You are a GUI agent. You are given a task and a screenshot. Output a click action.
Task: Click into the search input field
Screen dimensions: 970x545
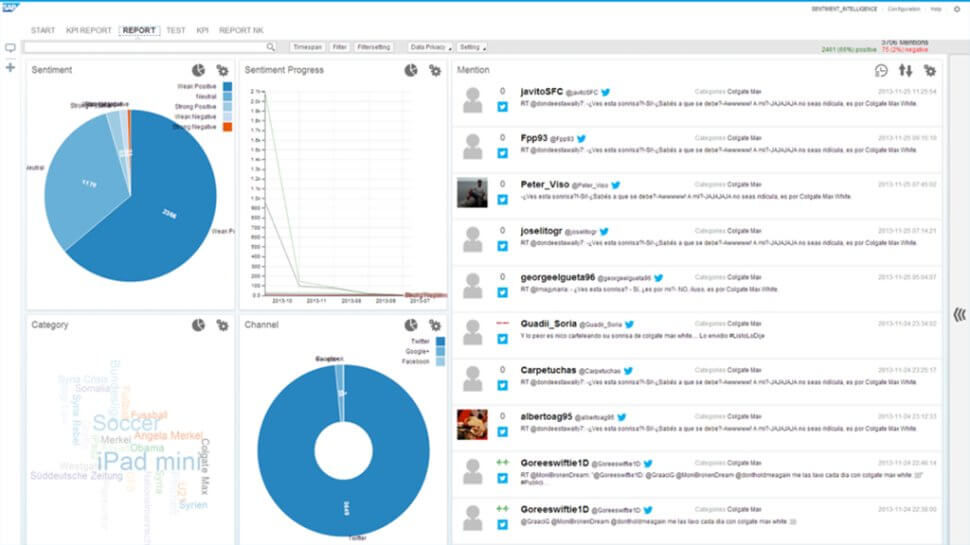pos(145,47)
